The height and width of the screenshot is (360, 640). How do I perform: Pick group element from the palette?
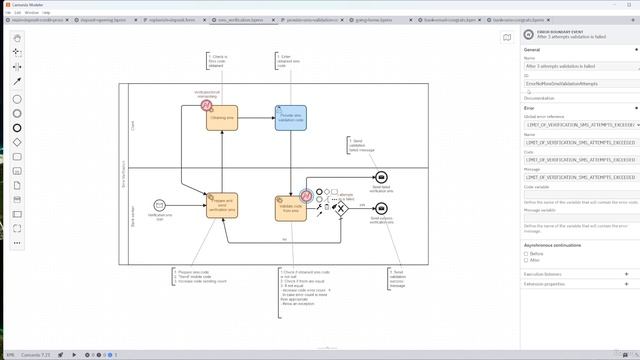pyautogui.click(x=17, y=229)
